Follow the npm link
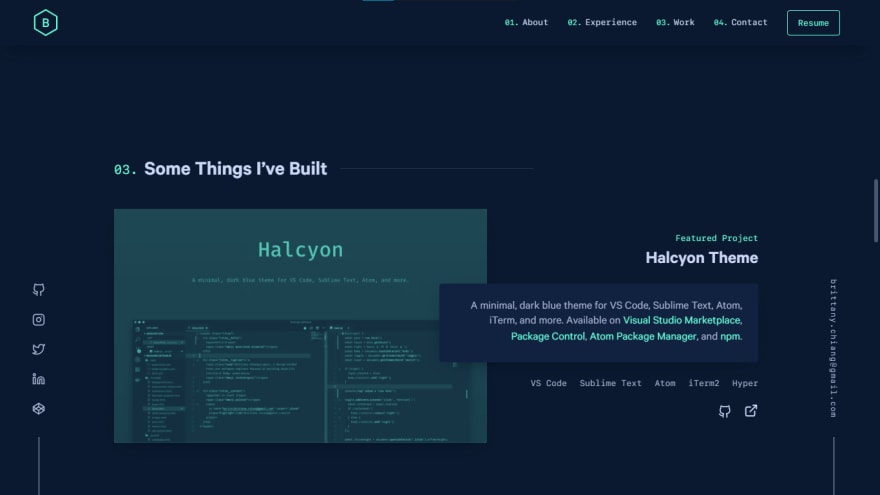 tap(730, 336)
